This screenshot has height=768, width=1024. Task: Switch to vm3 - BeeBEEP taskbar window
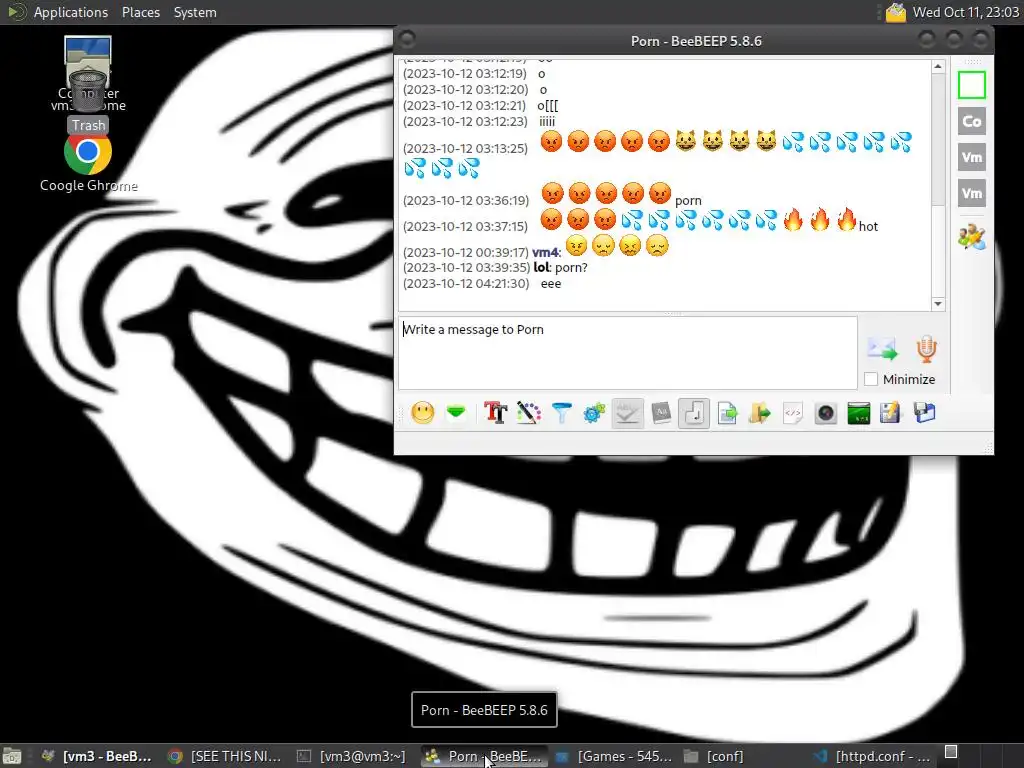[x=96, y=756]
